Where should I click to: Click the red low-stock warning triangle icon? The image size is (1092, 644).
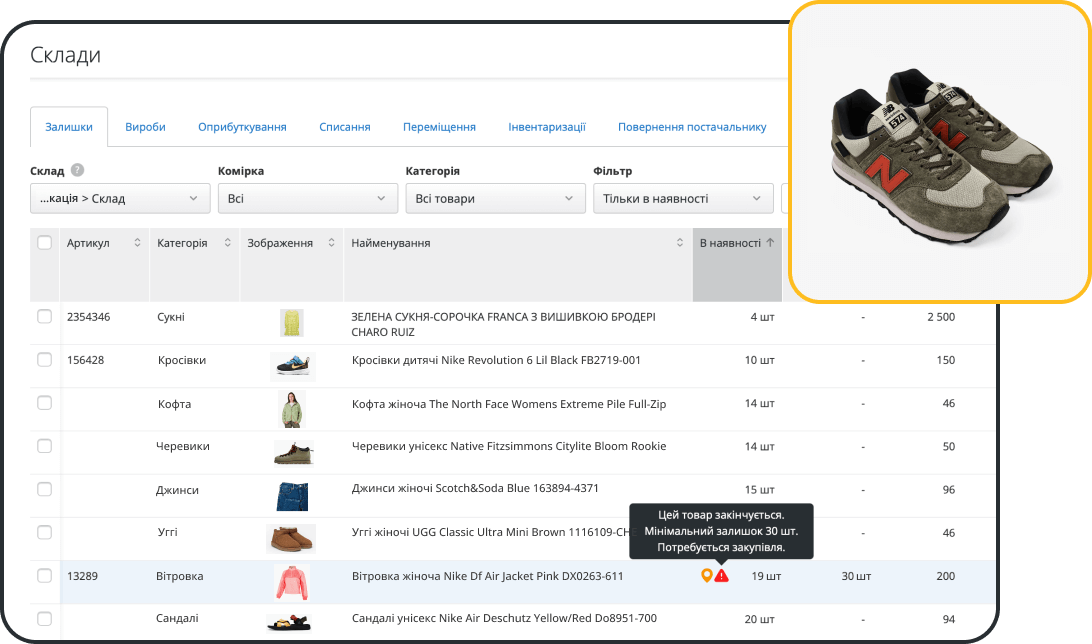[x=722, y=576]
